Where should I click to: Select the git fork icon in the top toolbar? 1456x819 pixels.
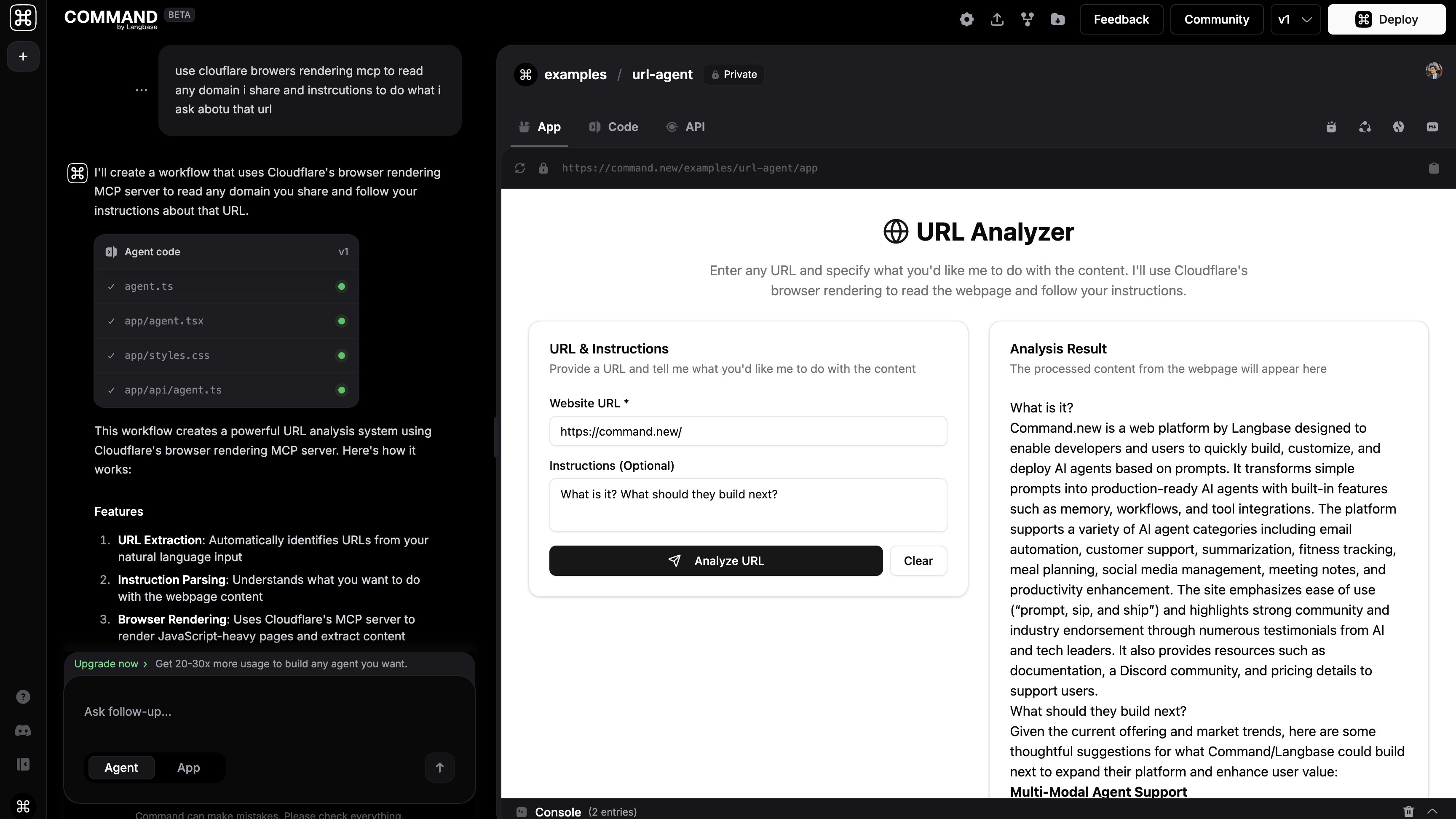pyautogui.click(x=1027, y=19)
